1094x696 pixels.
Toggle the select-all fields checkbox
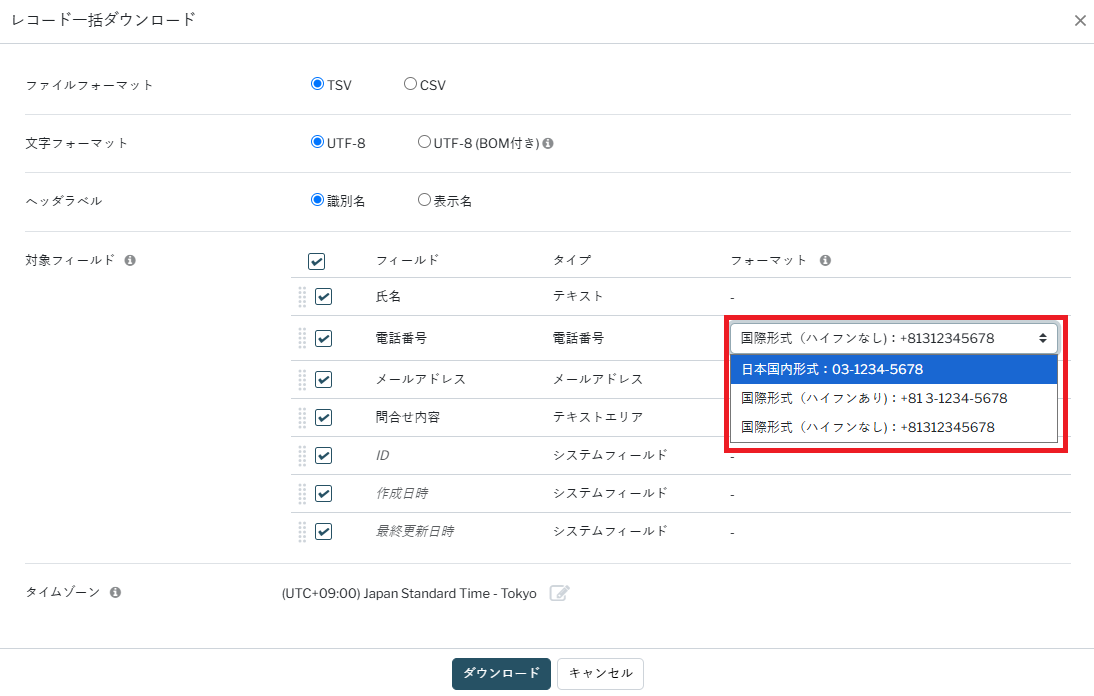tap(316, 261)
